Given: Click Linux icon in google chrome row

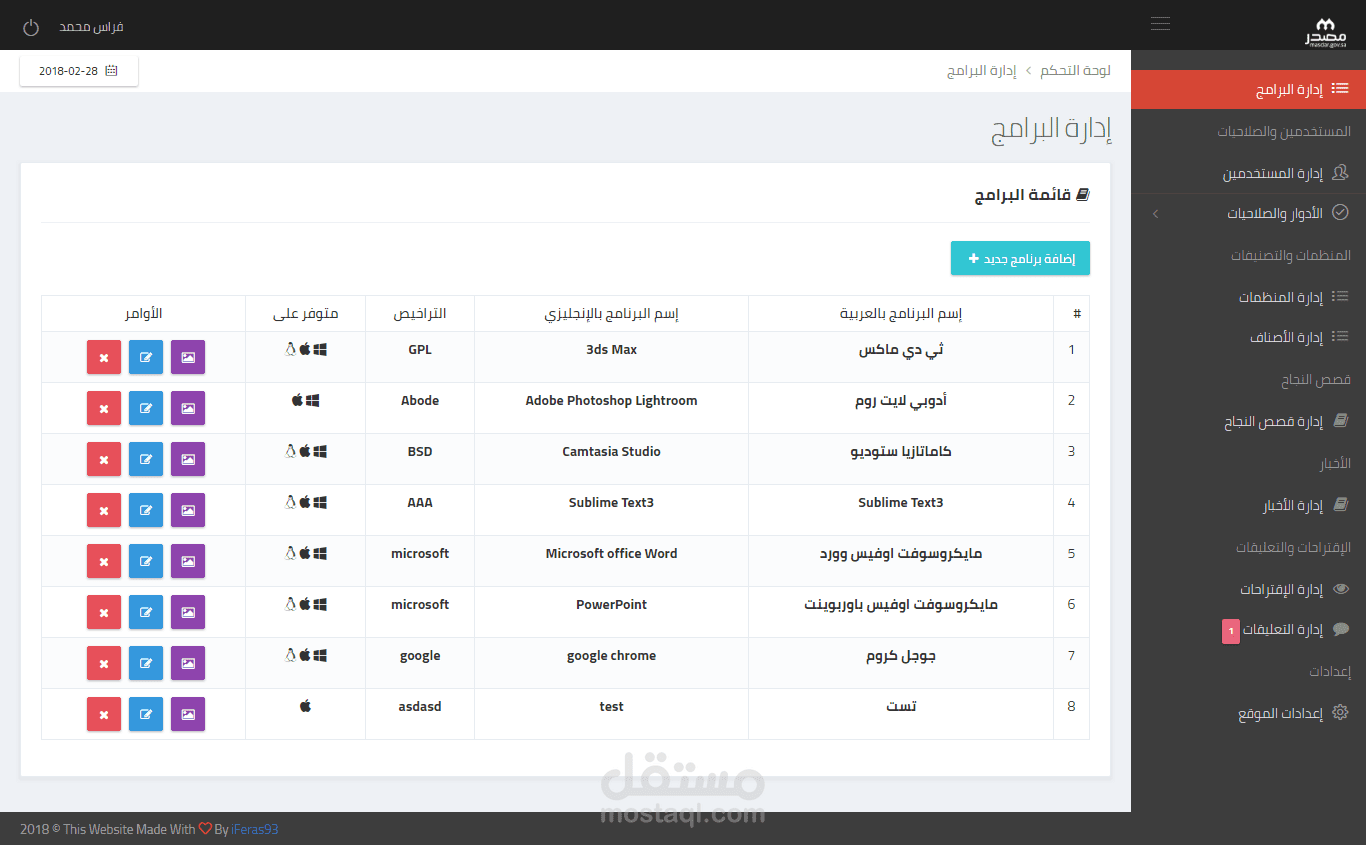Looking at the screenshot, I should pyautogui.click(x=291, y=655).
